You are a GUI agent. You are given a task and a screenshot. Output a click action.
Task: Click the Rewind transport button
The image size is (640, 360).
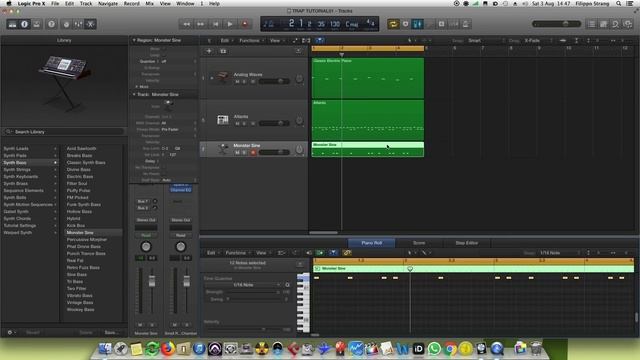(x=186, y=24)
